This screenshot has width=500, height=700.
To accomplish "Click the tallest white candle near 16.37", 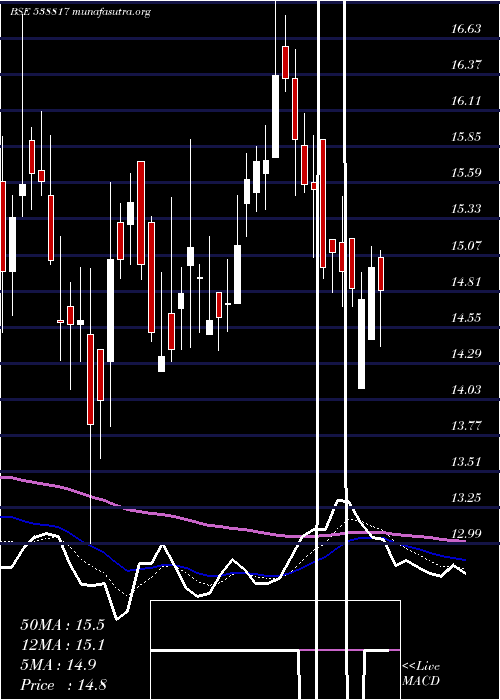I will click(275, 116).
